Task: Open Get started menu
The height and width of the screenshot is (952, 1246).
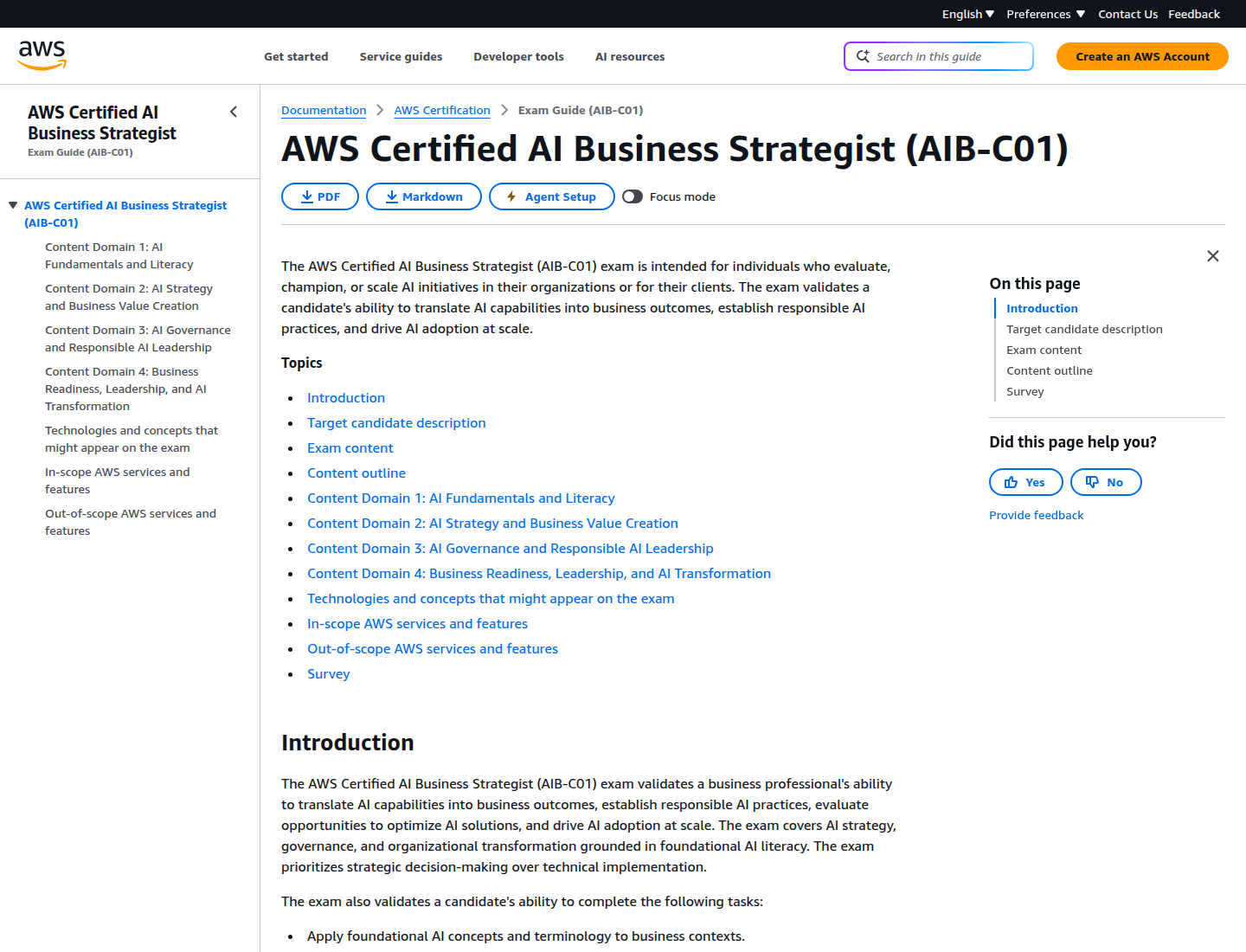Action: [x=296, y=56]
